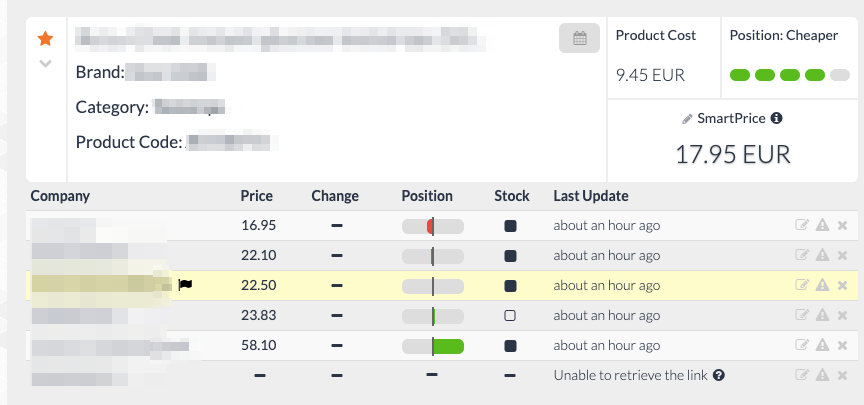Toggle the orange favorite star

point(45,39)
